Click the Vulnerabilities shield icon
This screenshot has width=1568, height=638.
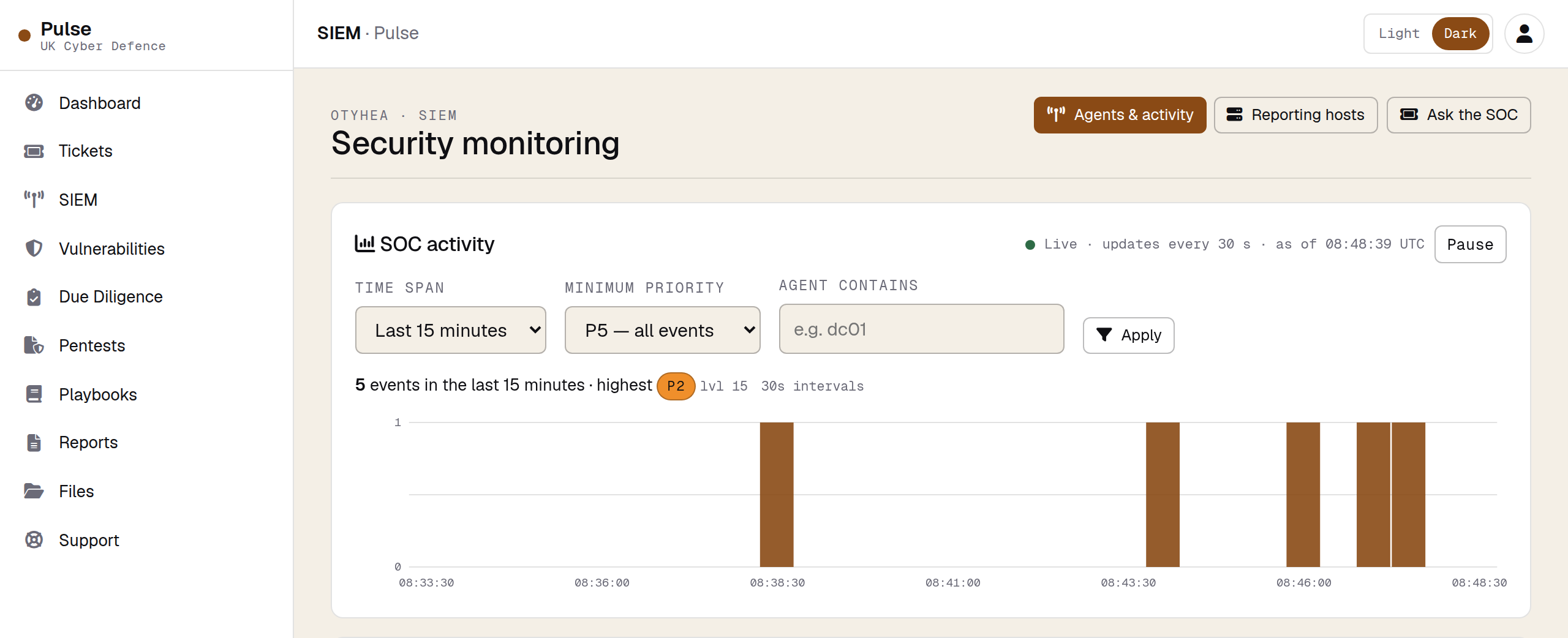coord(34,249)
